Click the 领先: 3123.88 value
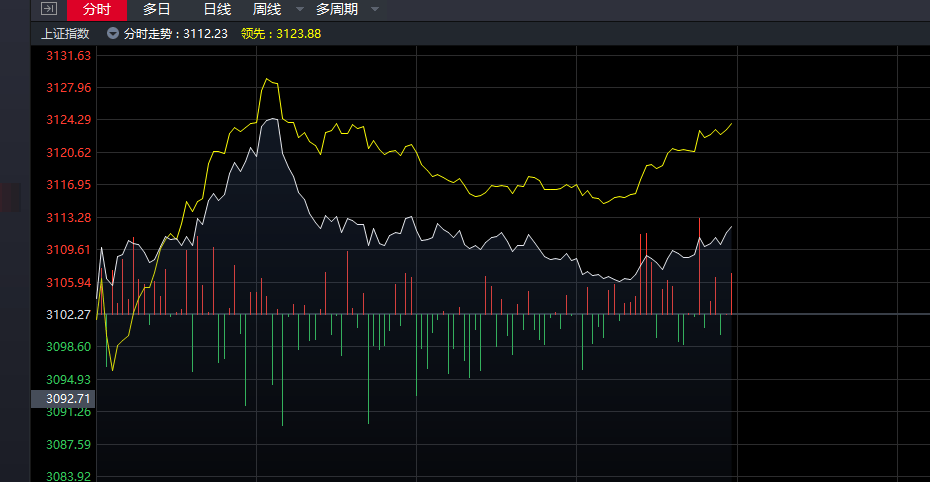 click(281, 34)
